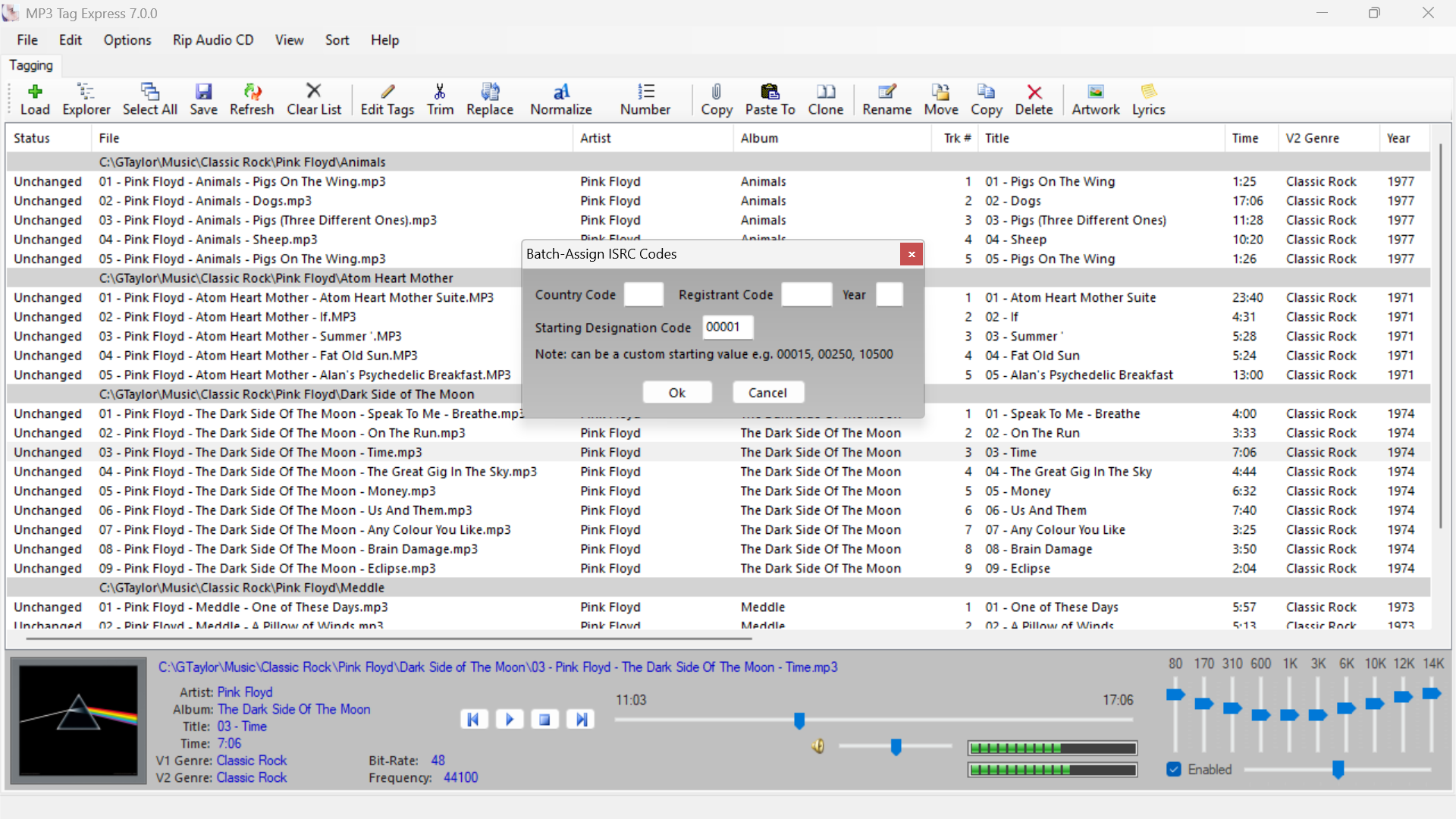
Task: Click the 14K equalizer band slider
Action: tap(1431, 693)
